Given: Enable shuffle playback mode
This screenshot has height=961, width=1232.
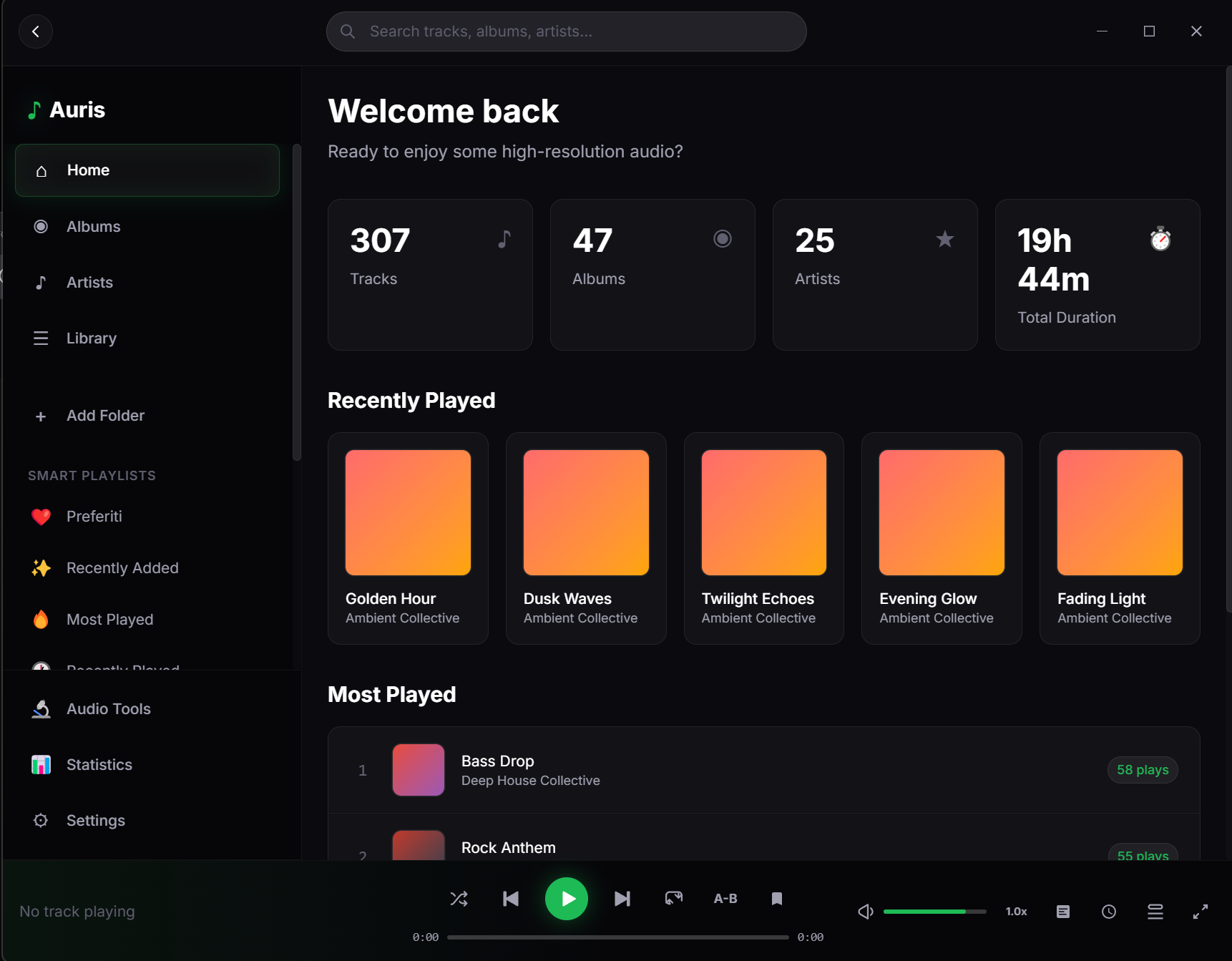Looking at the screenshot, I should click(x=459, y=899).
